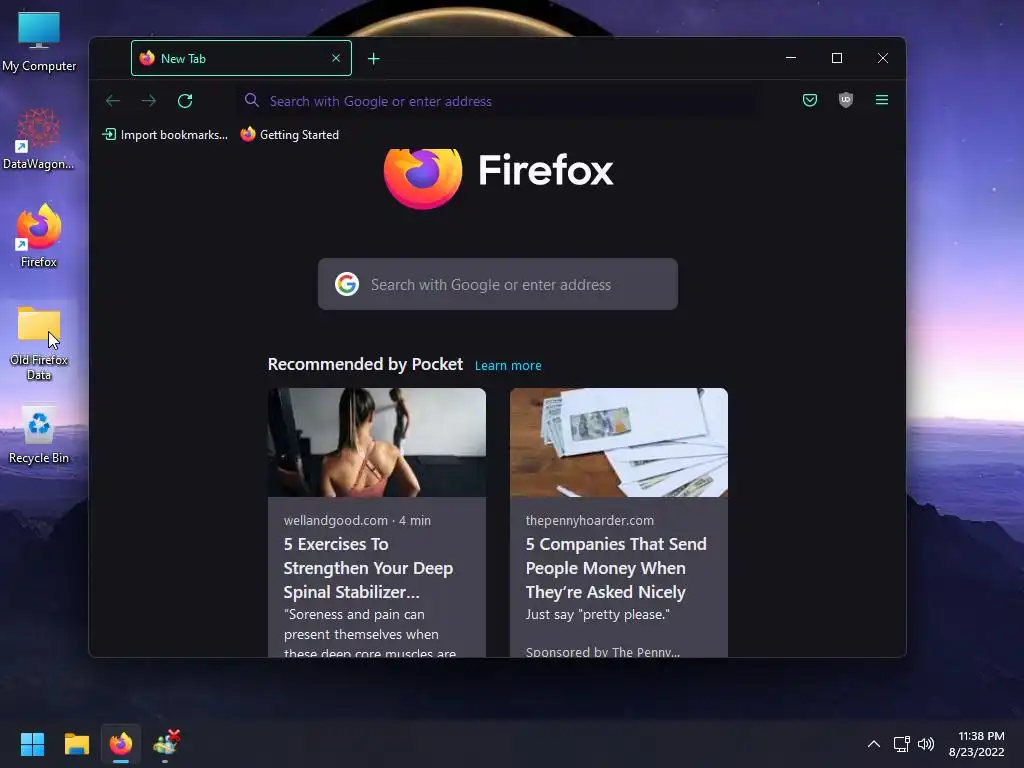1024x768 pixels.
Task: Open the uBlock Origin shield icon
Action: [846, 100]
